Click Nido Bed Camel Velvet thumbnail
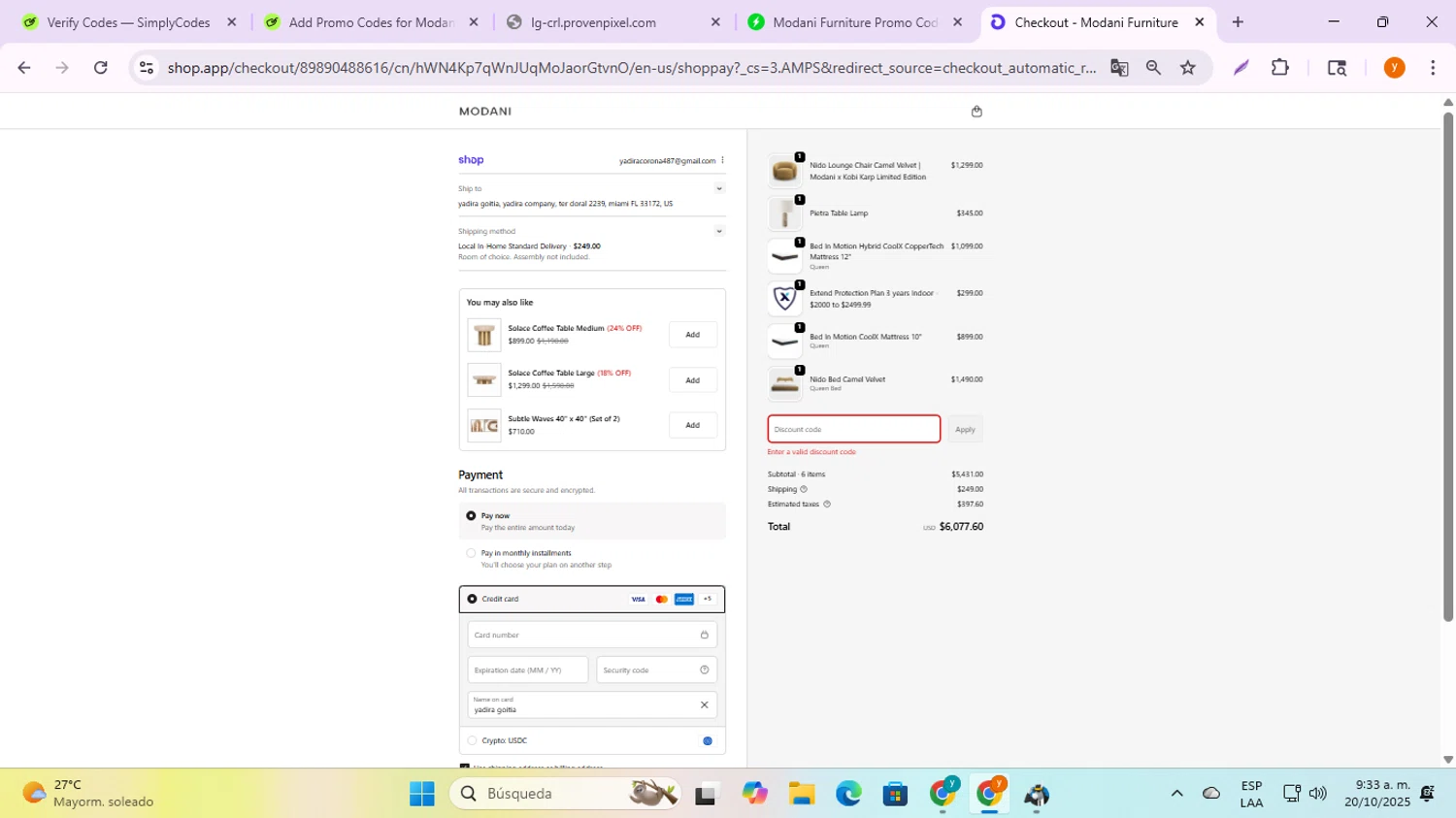This screenshot has width=1456, height=818. point(784,384)
